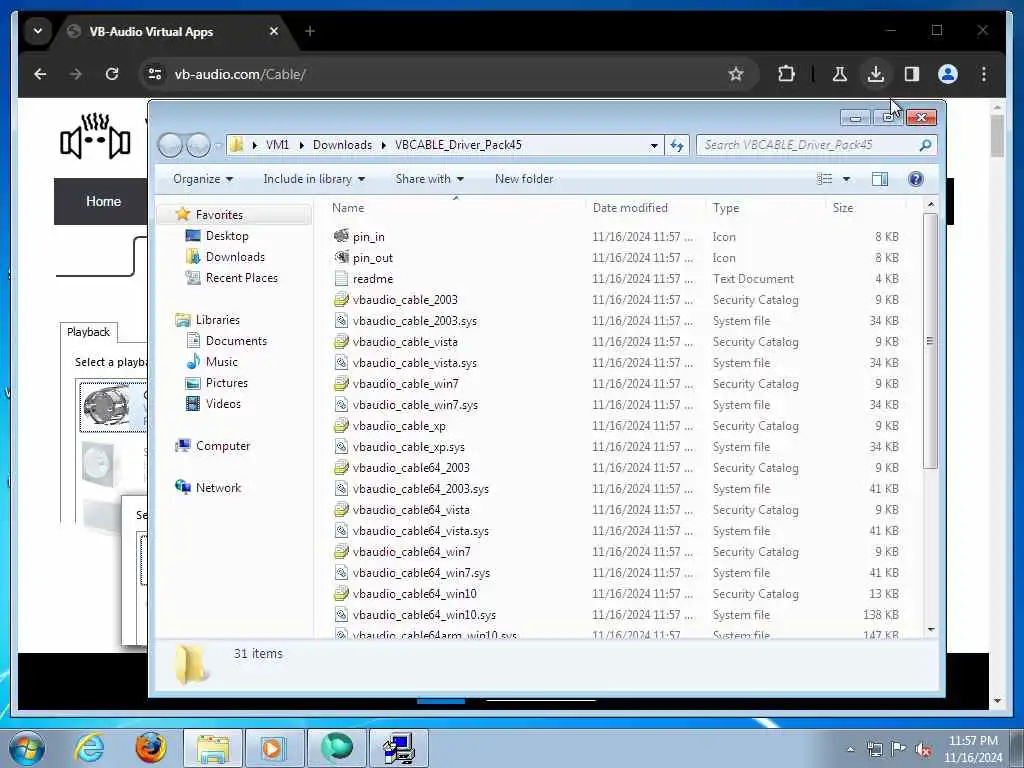The width and height of the screenshot is (1024, 768).
Task: View site information icon in address bar
Action: 155,74
